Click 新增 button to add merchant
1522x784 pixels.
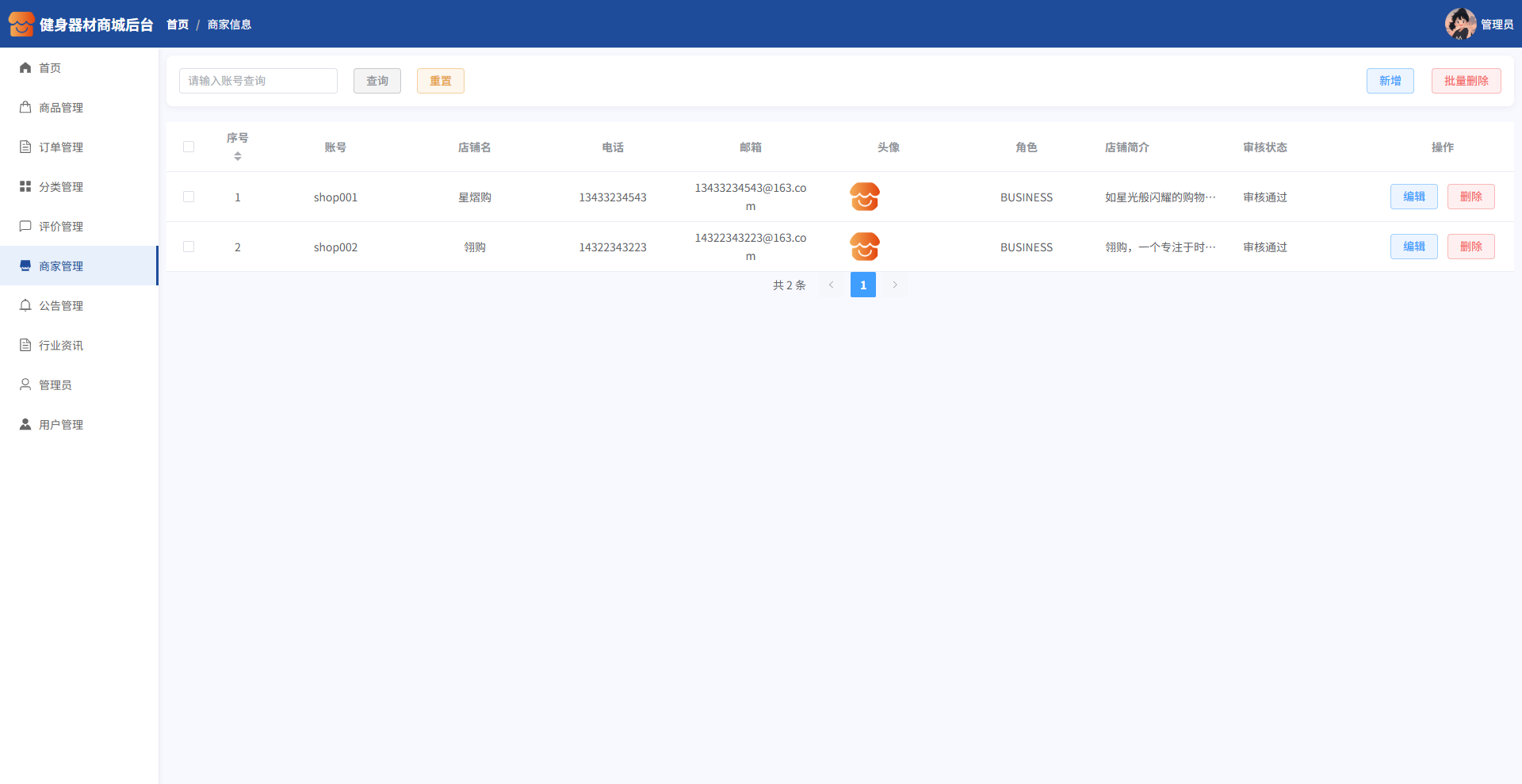click(1390, 81)
